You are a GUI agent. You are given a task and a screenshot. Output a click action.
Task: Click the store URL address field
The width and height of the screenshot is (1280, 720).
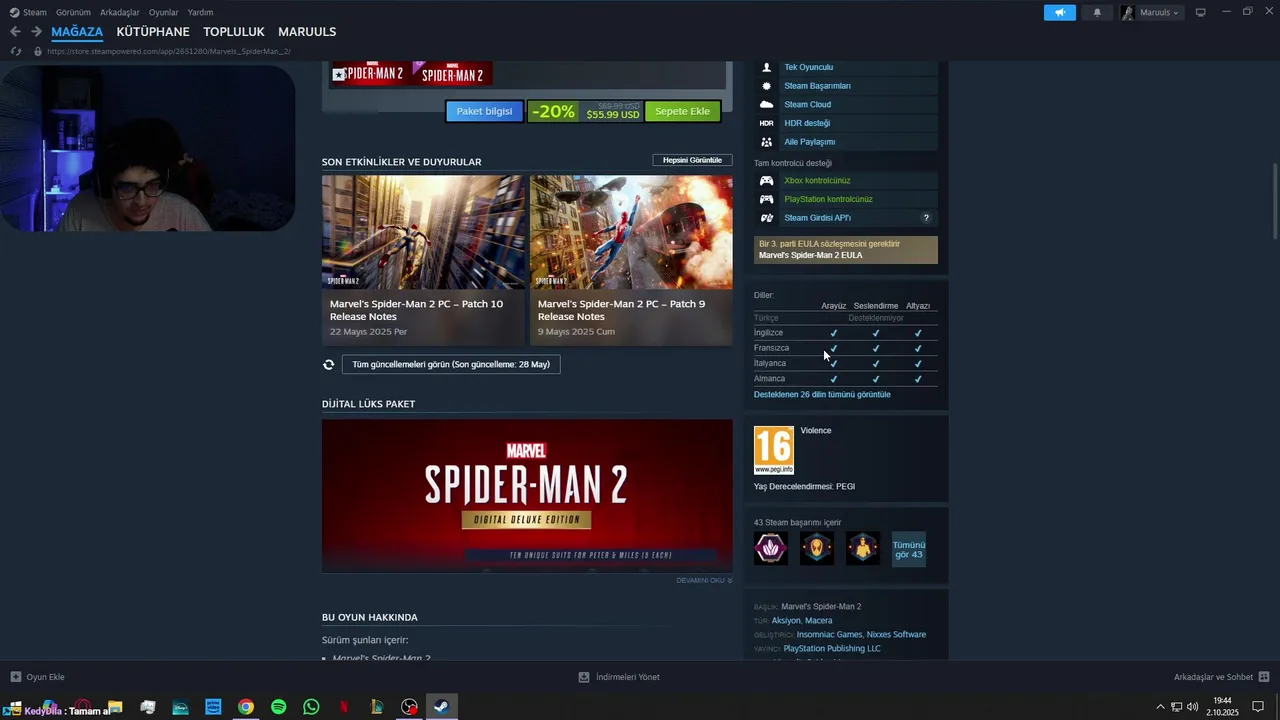click(x=168, y=51)
